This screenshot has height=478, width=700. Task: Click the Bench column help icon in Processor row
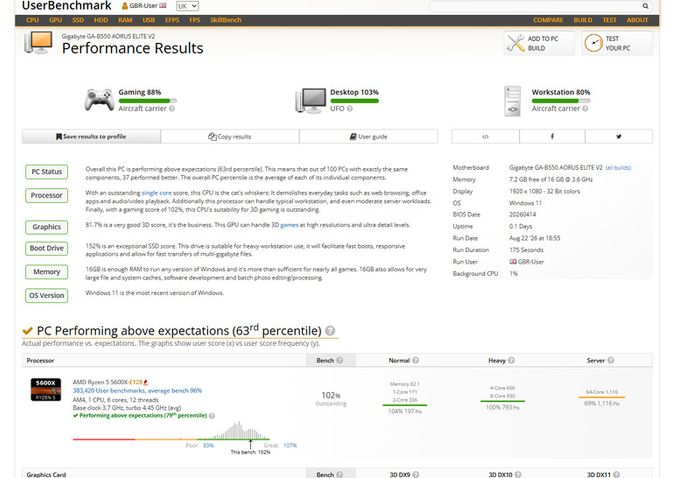[x=340, y=360]
